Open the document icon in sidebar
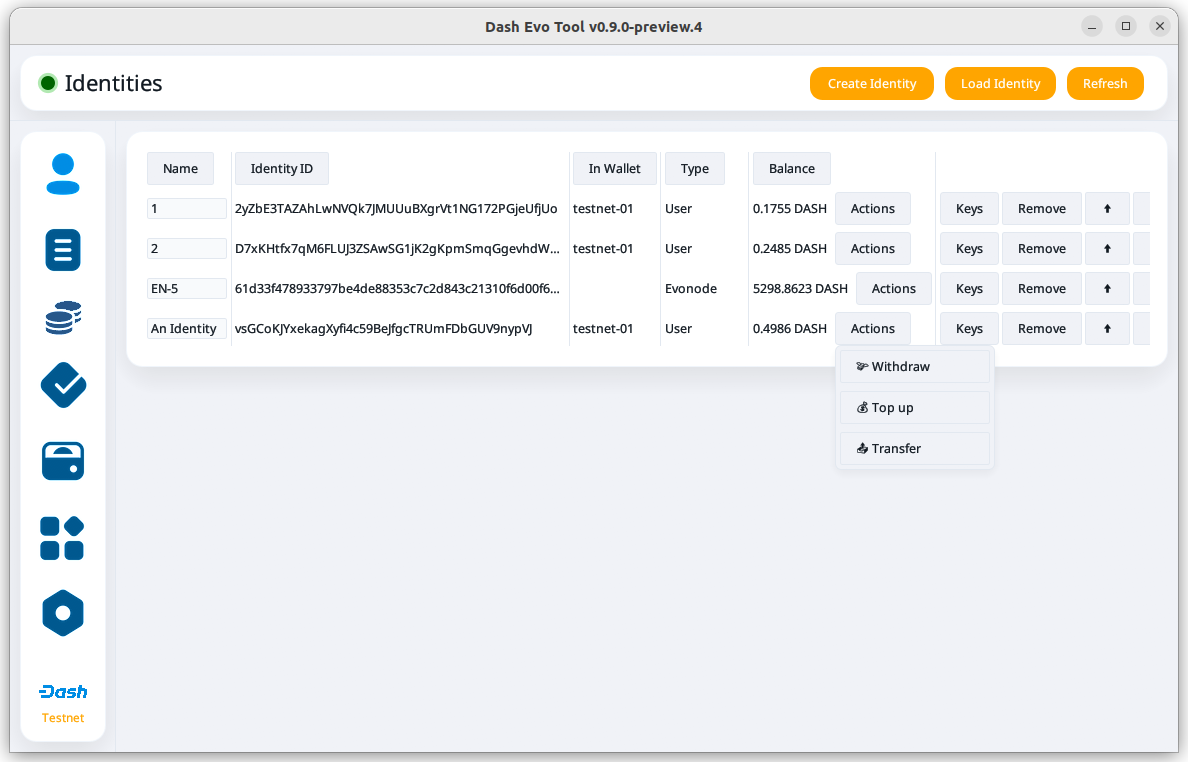Image resolution: width=1188 pixels, height=762 pixels. [x=63, y=249]
